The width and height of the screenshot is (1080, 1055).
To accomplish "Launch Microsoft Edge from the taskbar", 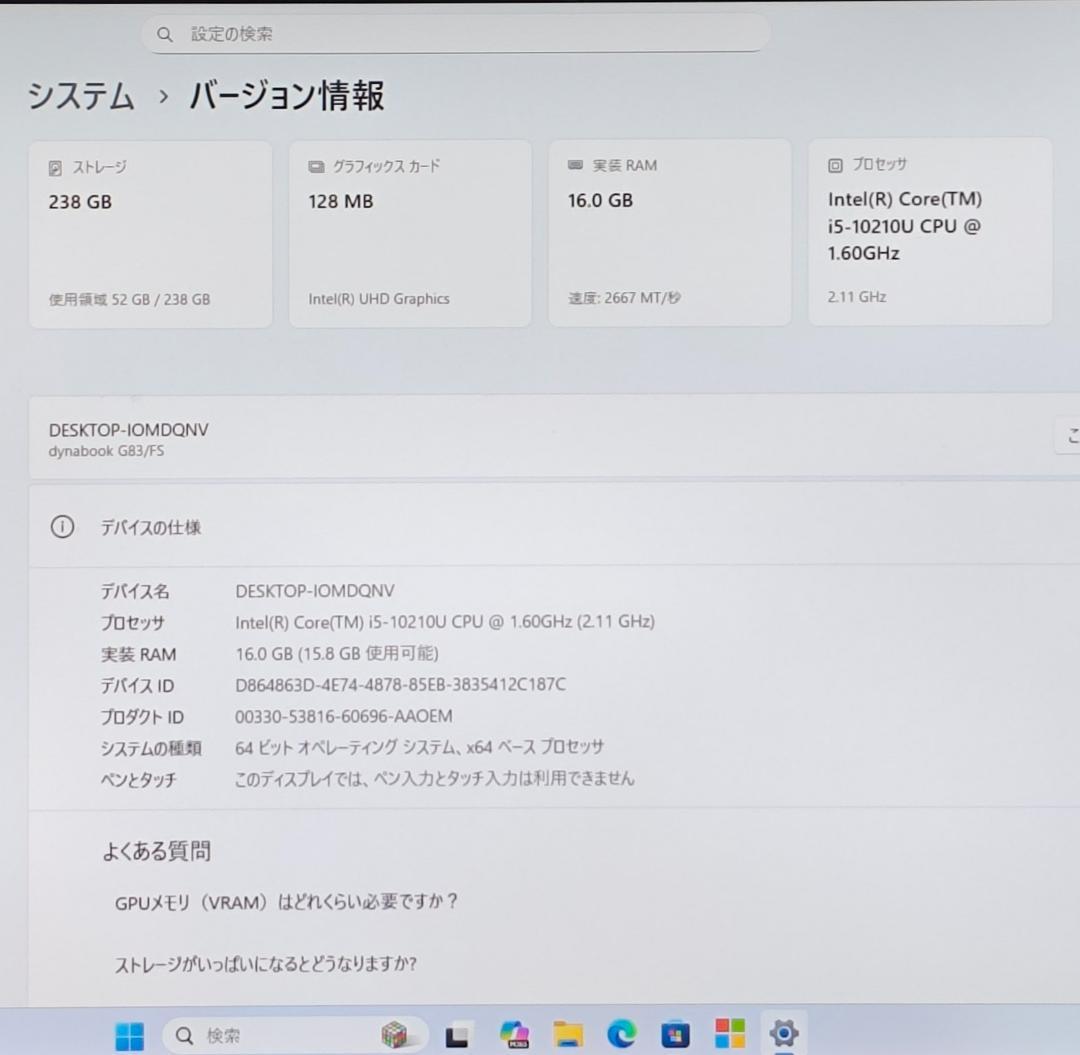I will 622,1035.
